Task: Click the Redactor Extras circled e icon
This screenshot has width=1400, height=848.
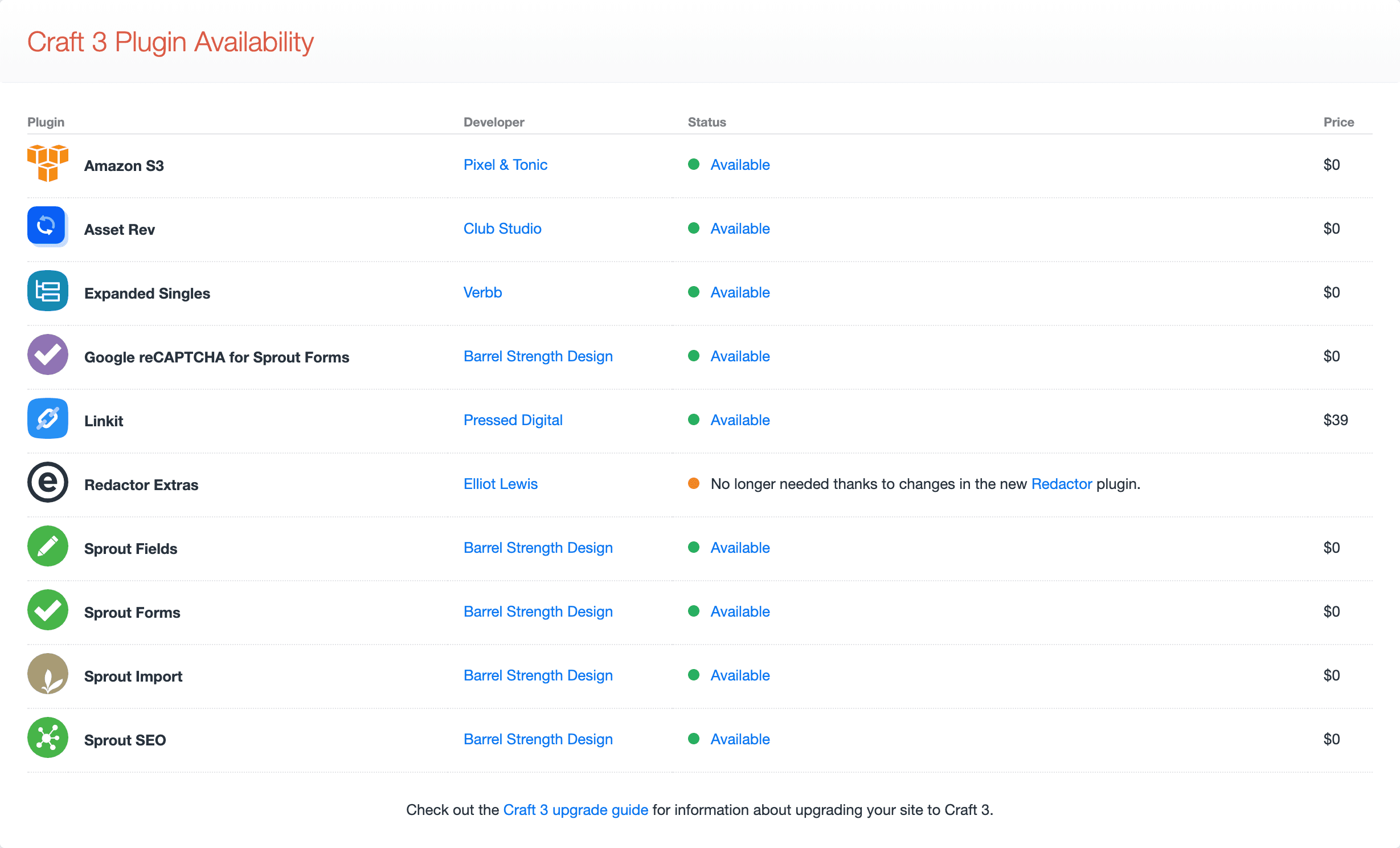Action: point(48,482)
